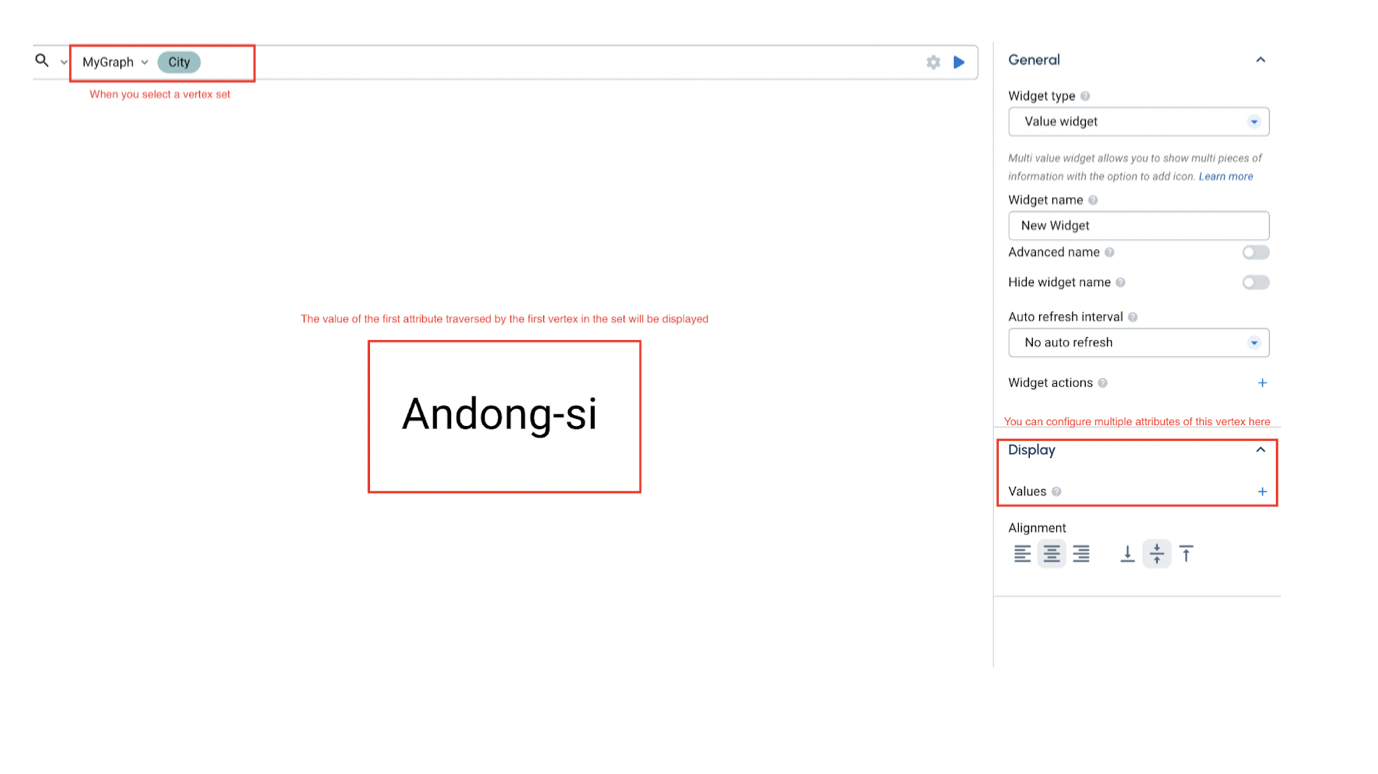Align text right

pos(1081,554)
